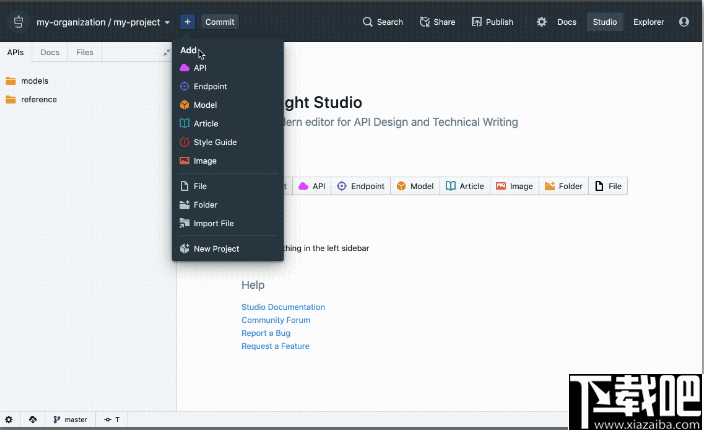Open the user account avatar
The height and width of the screenshot is (430, 704).
click(x=684, y=22)
